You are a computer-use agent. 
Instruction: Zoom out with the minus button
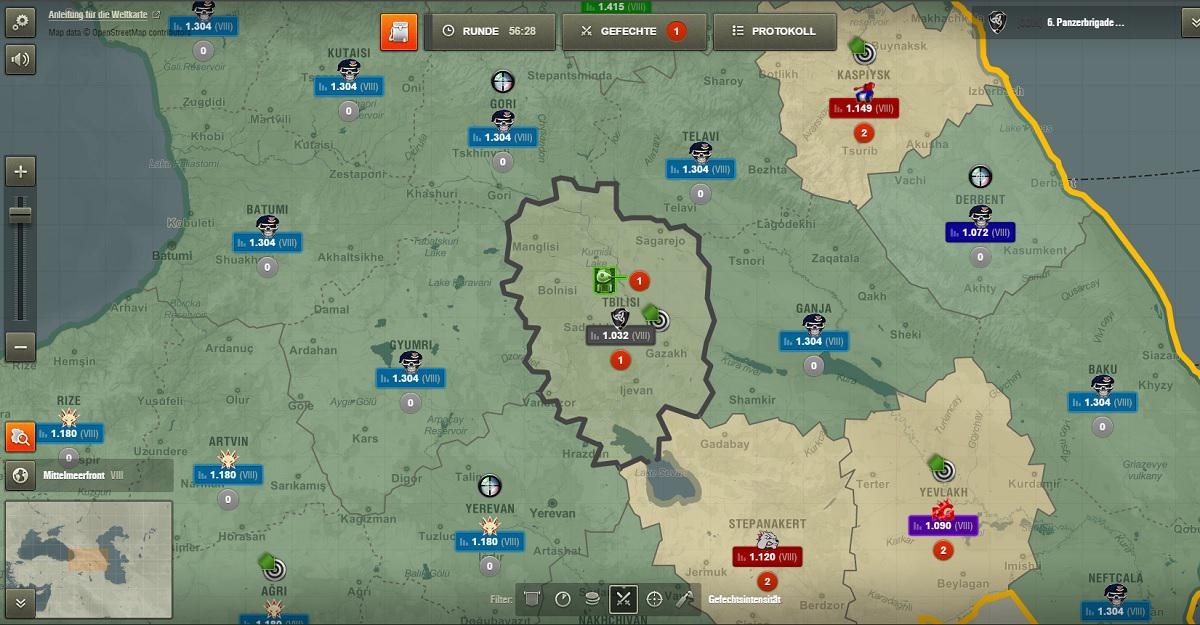point(21,346)
